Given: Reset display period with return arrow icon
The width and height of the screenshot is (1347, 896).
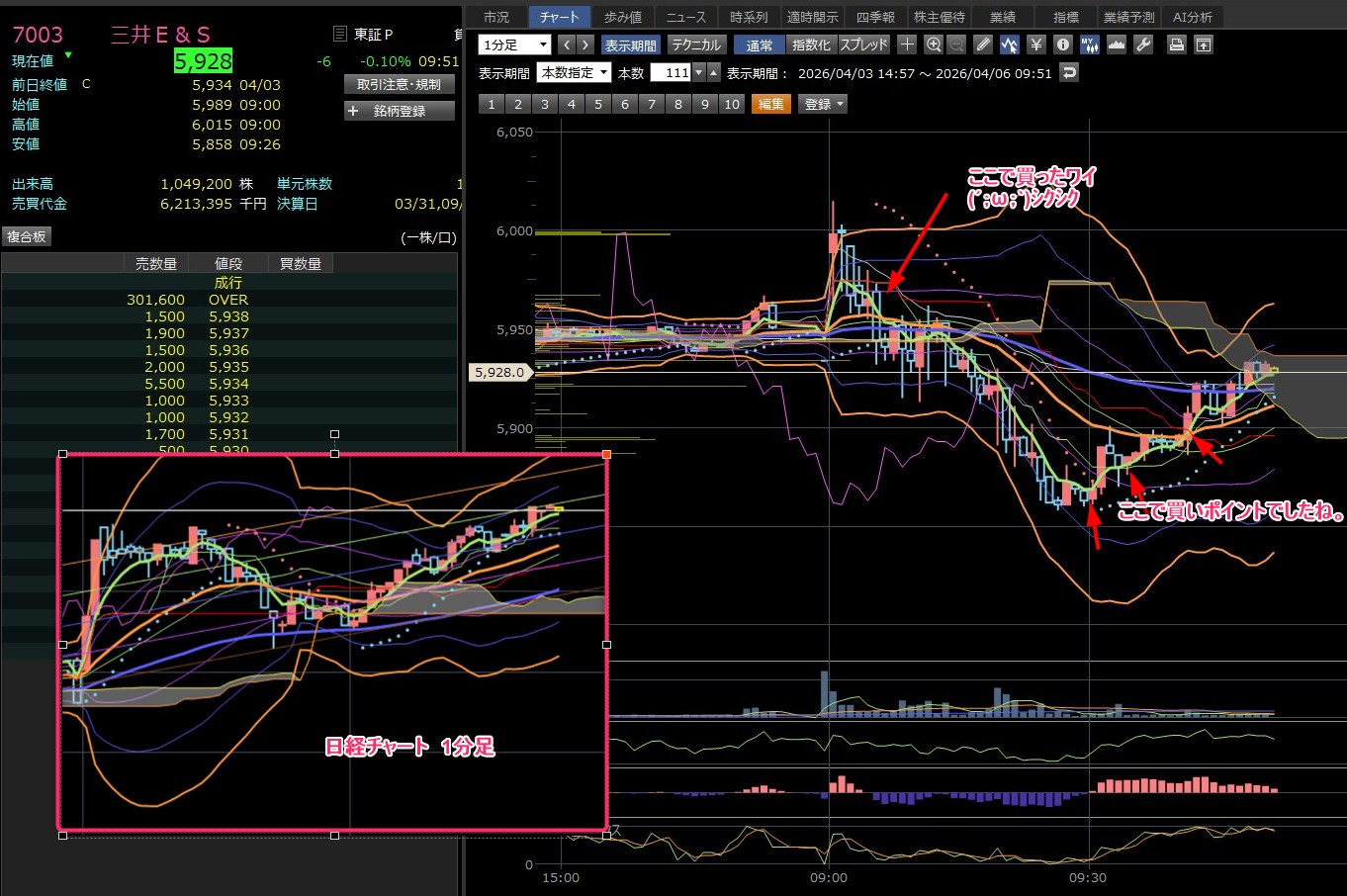Looking at the screenshot, I should point(1069,72).
